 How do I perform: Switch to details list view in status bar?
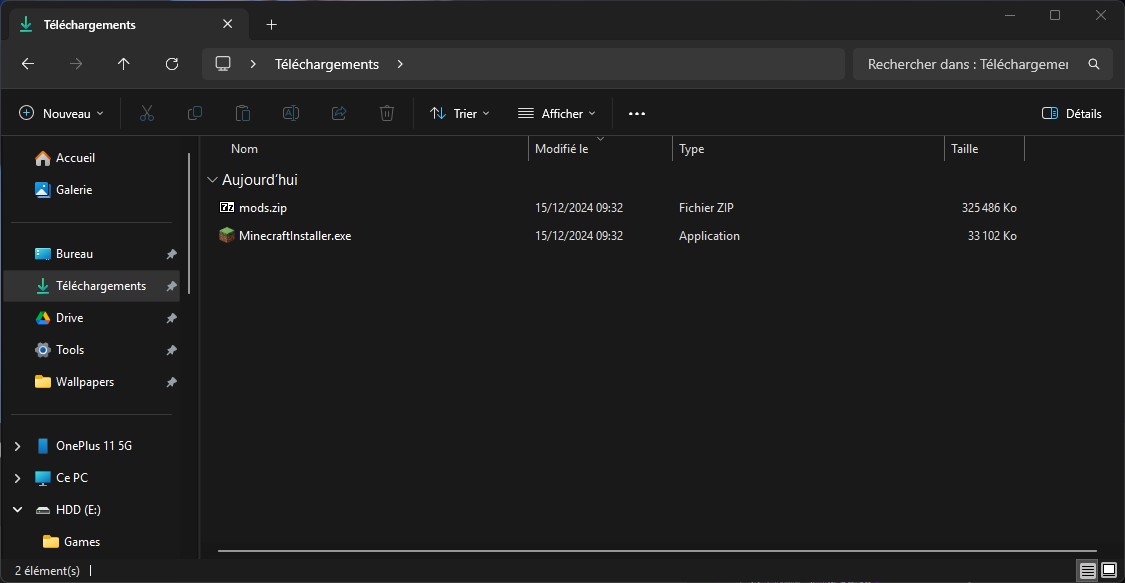[x=1087, y=571]
